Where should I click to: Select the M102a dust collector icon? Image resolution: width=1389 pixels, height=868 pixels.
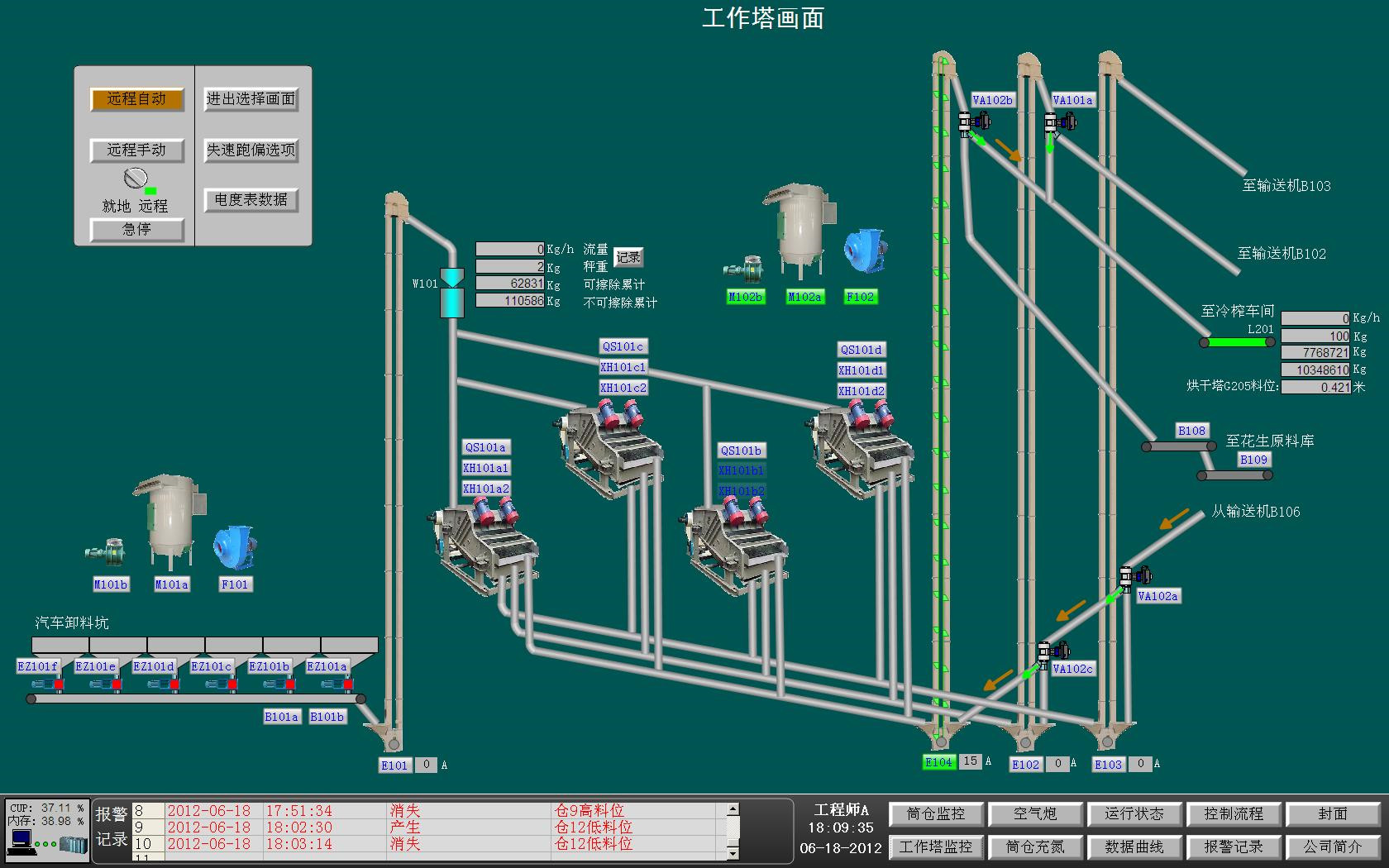[x=799, y=233]
